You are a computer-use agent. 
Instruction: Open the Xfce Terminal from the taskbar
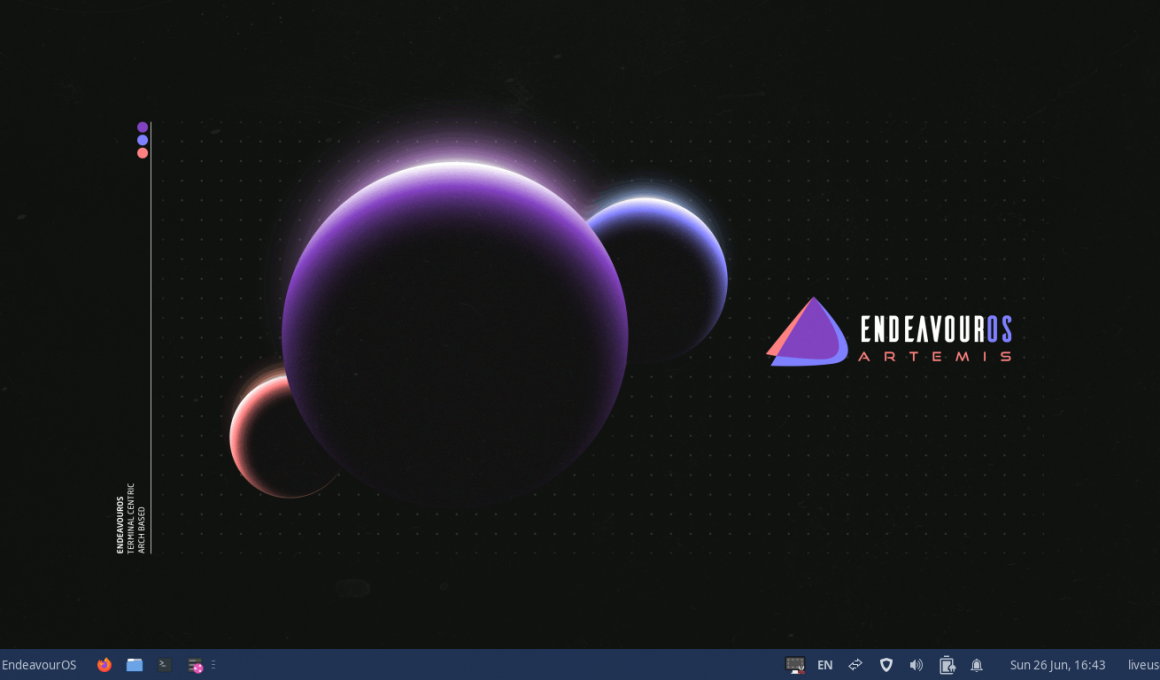point(163,664)
